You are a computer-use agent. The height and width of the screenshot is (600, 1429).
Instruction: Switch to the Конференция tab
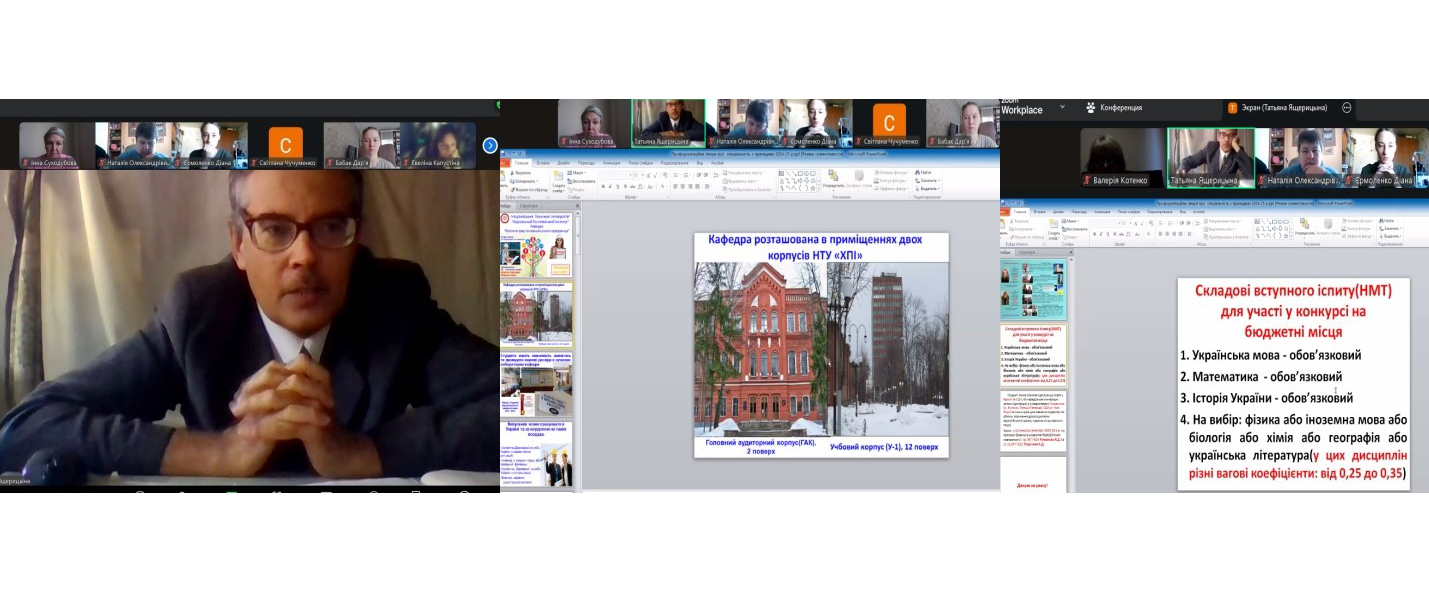tap(1120, 108)
